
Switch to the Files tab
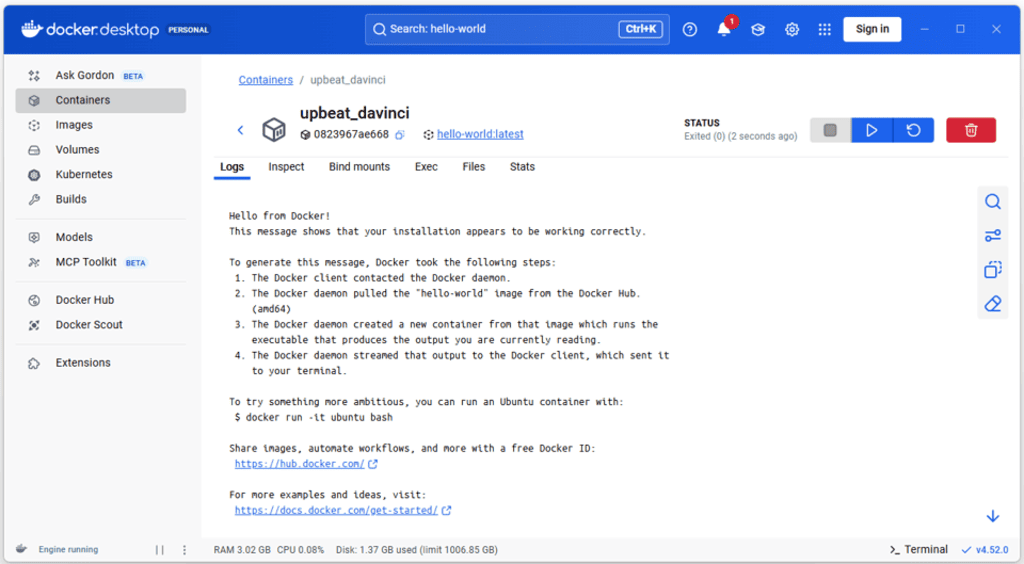click(473, 167)
